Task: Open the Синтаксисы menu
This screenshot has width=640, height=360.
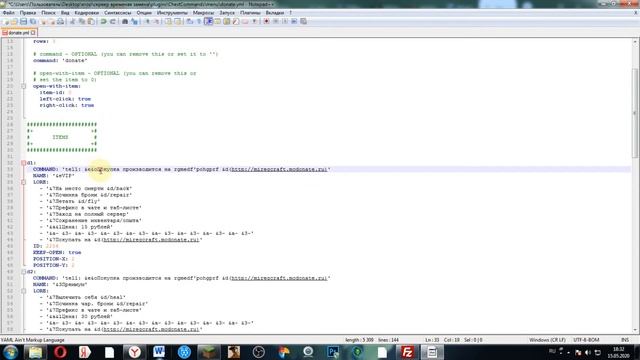Action: [118, 13]
